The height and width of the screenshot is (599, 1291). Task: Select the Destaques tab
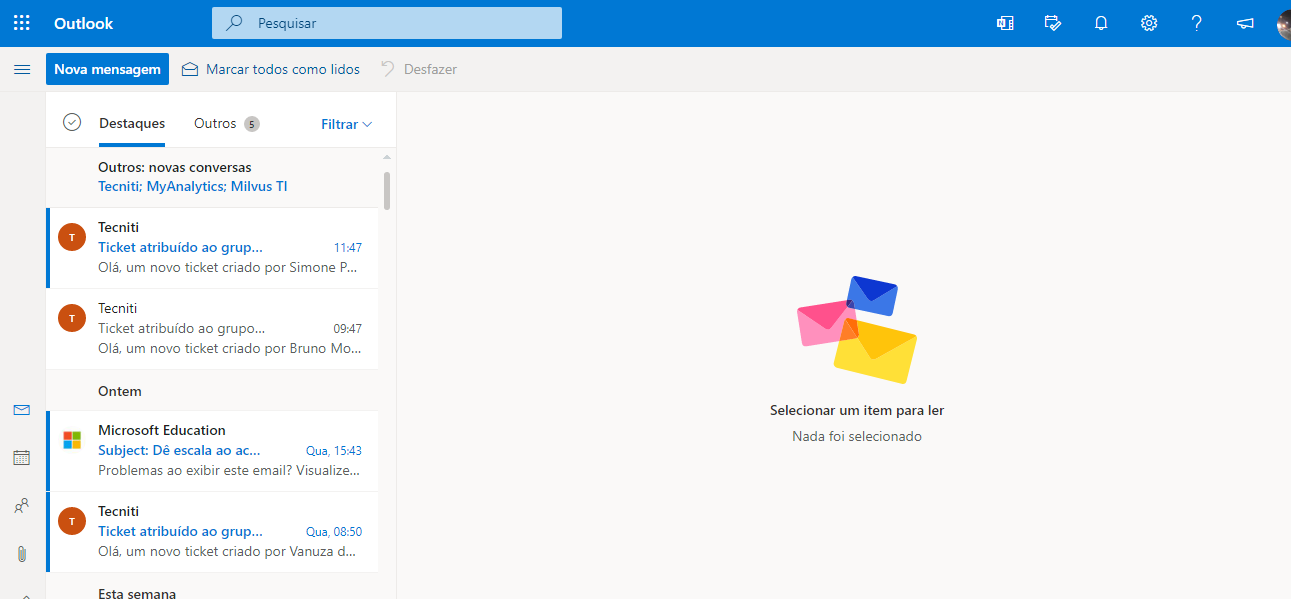[131, 122]
